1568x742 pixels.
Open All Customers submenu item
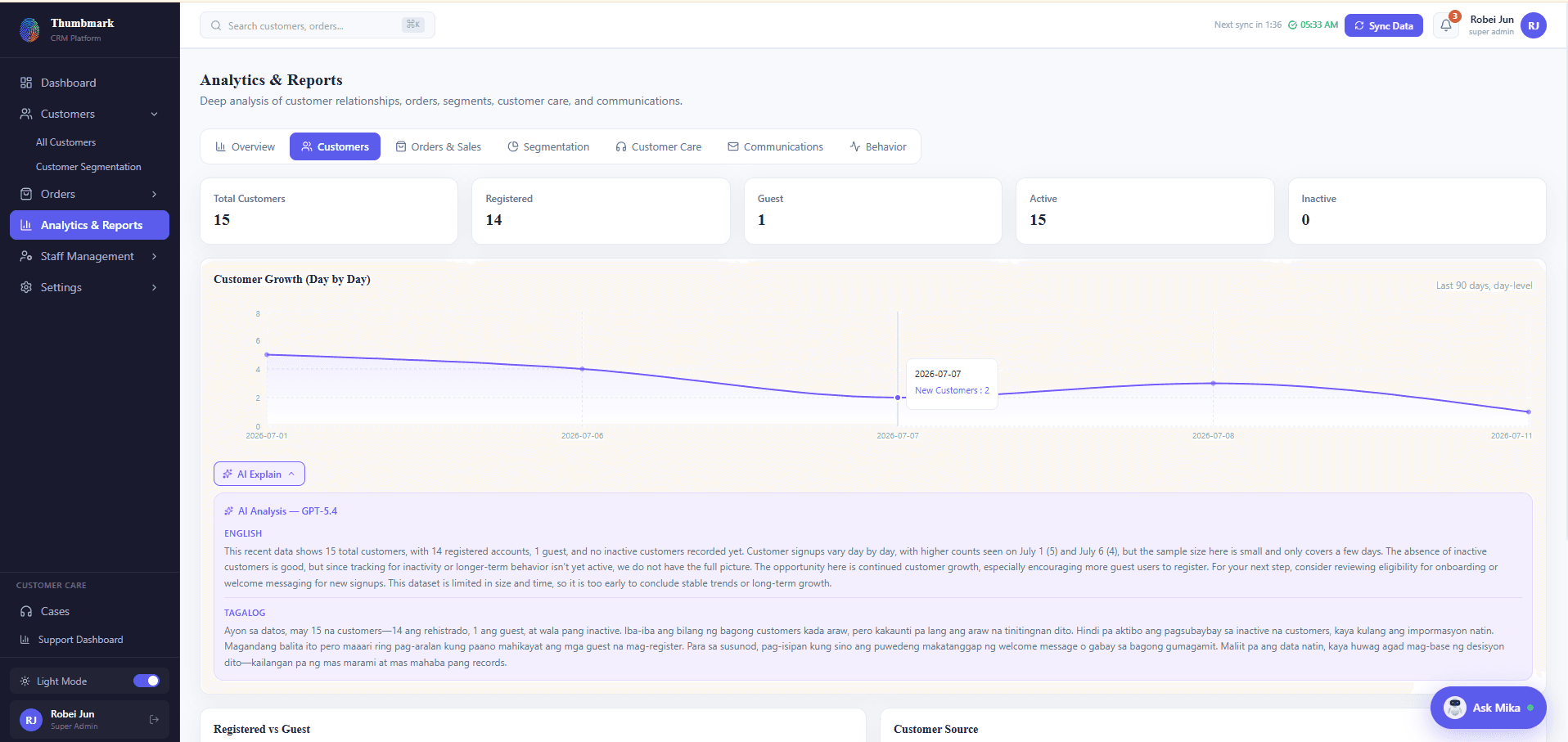click(65, 142)
